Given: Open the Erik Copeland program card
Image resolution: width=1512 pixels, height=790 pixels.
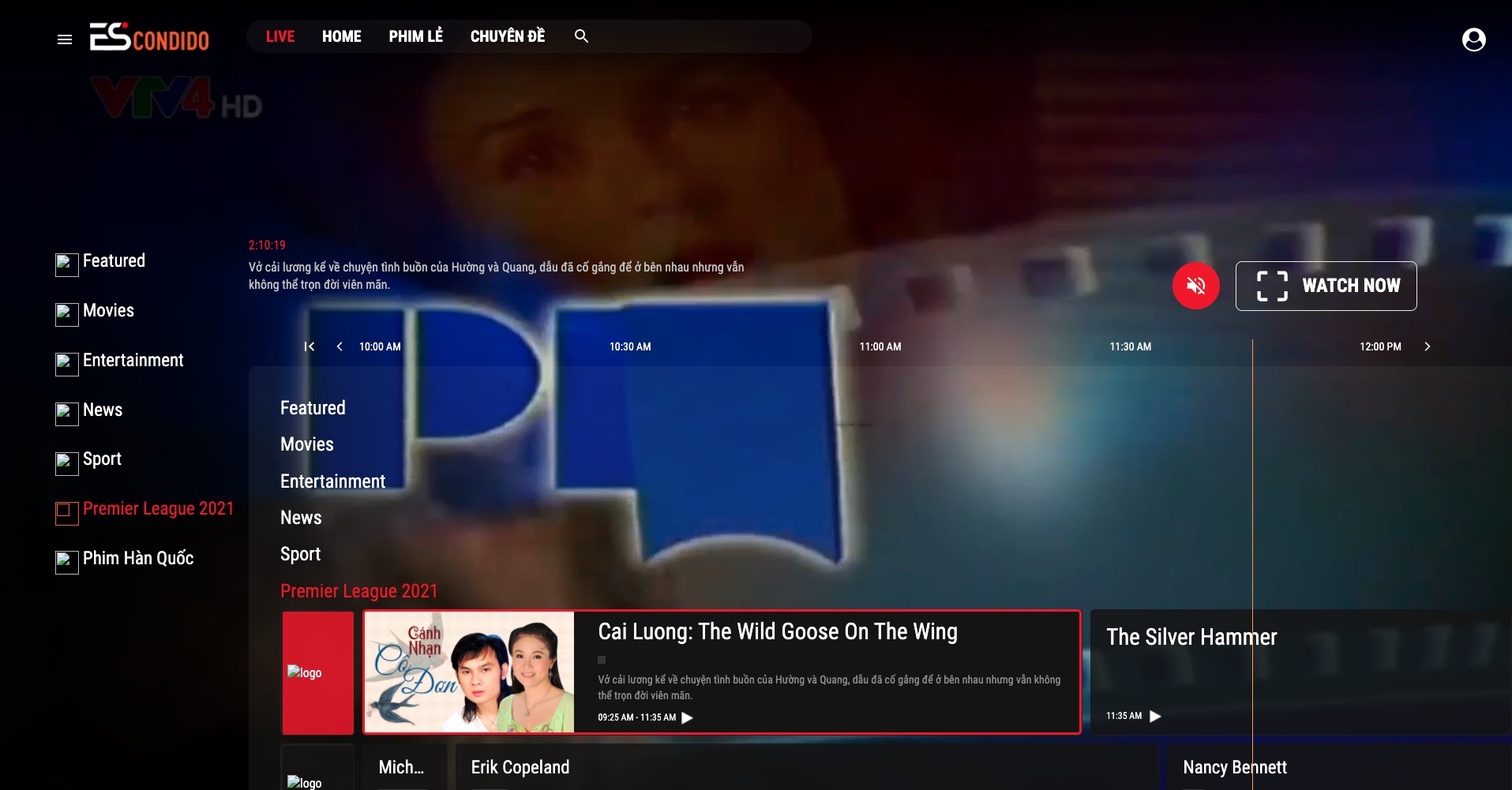Looking at the screenshot, I should [806, 767].
